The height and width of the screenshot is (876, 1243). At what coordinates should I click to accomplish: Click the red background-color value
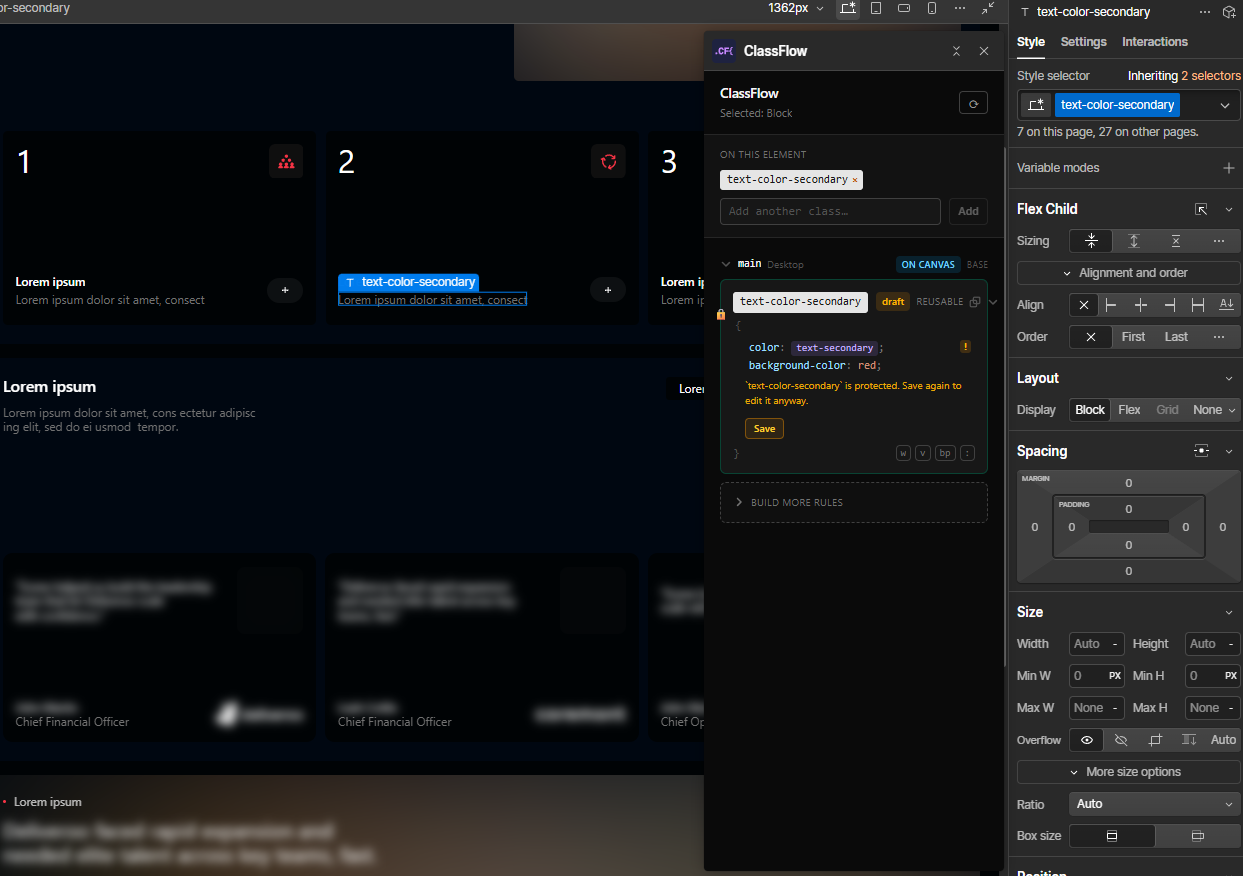[867, 366]
